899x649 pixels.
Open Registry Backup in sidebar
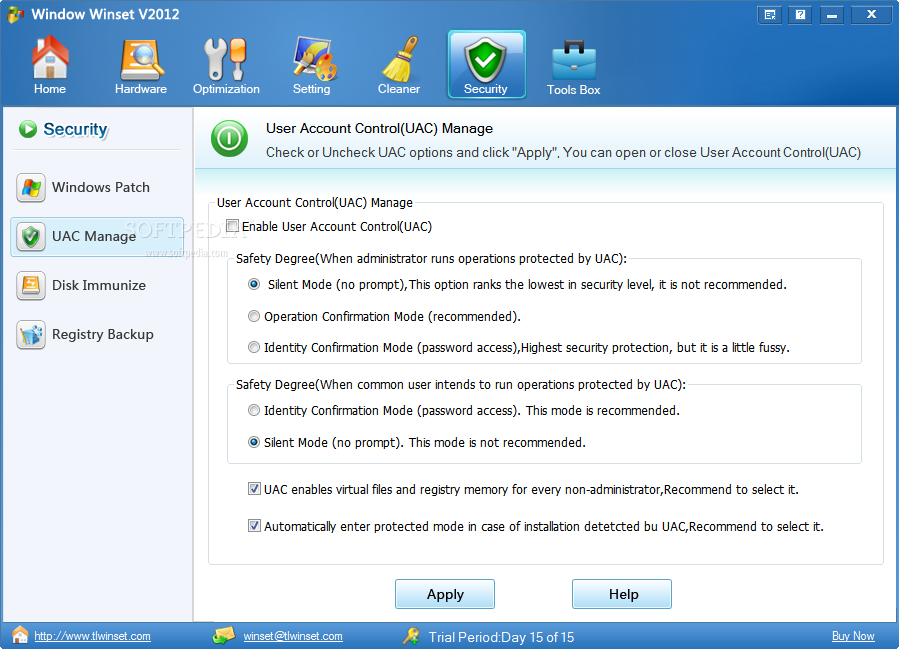click(97, 334)
